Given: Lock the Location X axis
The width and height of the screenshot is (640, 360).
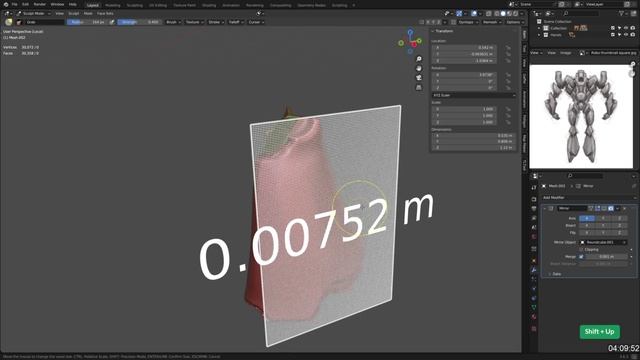Looking at the screenshot, I should [508, 47].
